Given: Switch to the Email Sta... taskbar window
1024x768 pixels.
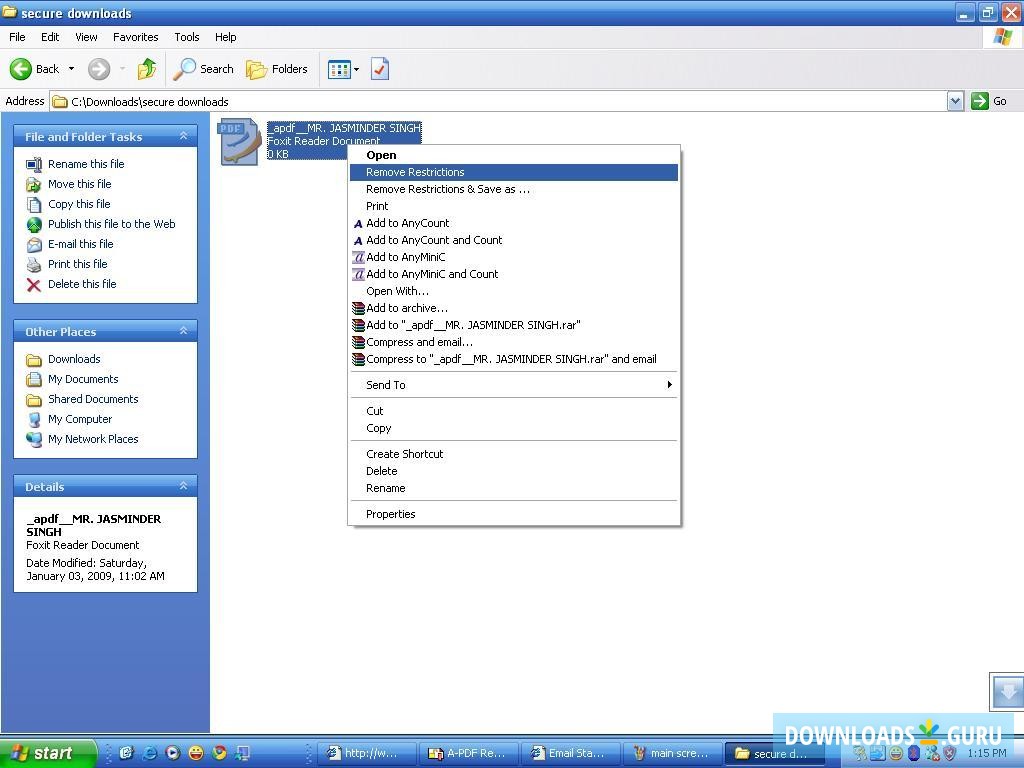Looking at the screenshot, I should tap(571, 753).
